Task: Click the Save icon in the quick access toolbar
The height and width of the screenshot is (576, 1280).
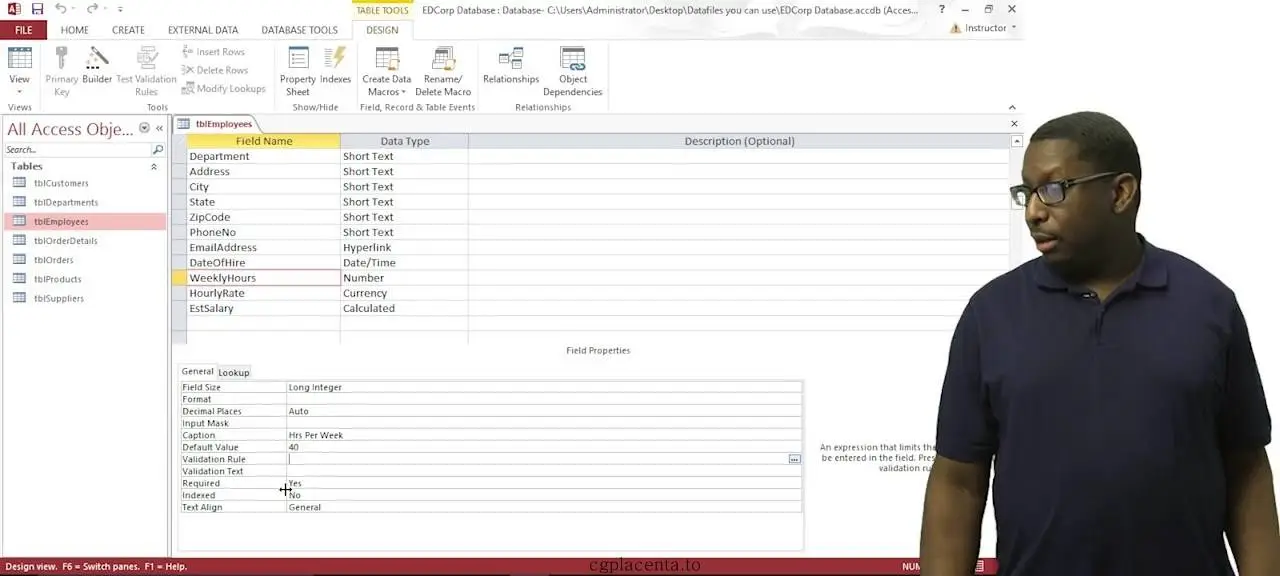Action: pos(37,9)
